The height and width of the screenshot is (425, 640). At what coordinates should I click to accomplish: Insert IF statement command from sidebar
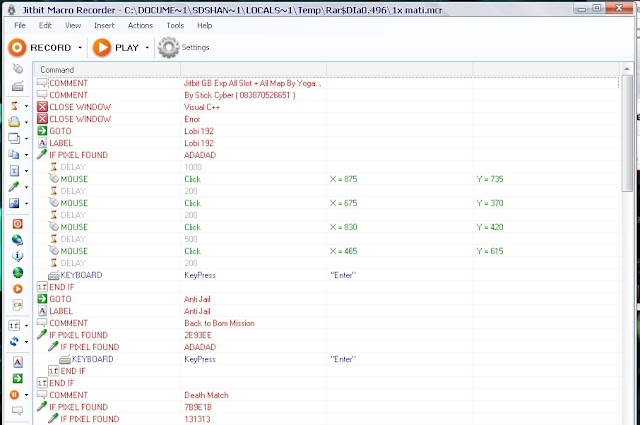(14, 325)
